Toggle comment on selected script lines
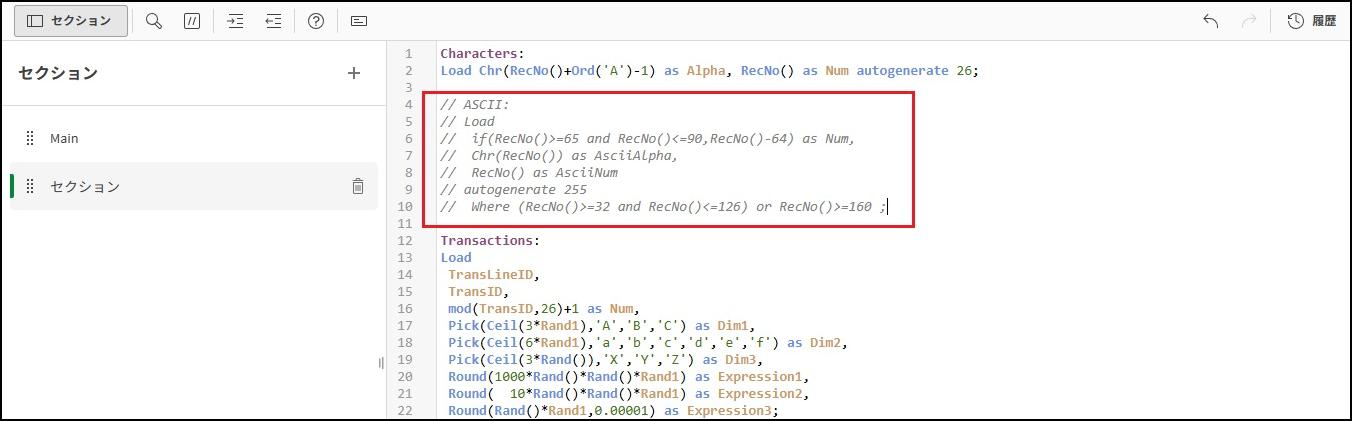1352x421 pixels. pos(192,21)
